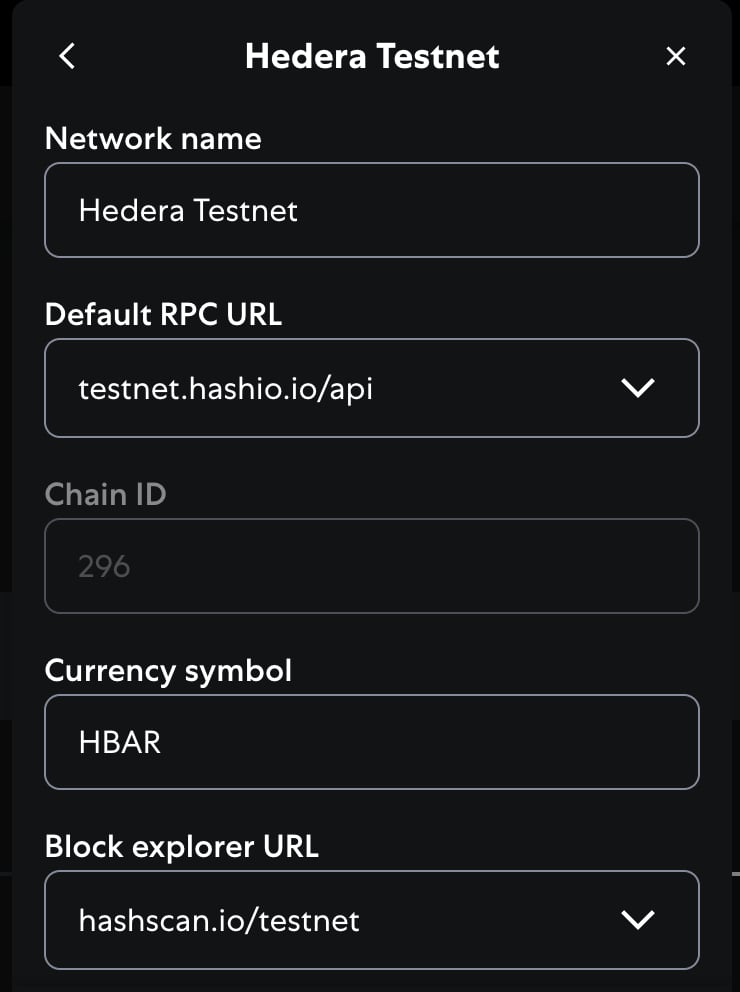This screenshot has width=740, height=992.
Task: Open the hashscan.io/testnet explorer selector
Action: pos(372,920)
